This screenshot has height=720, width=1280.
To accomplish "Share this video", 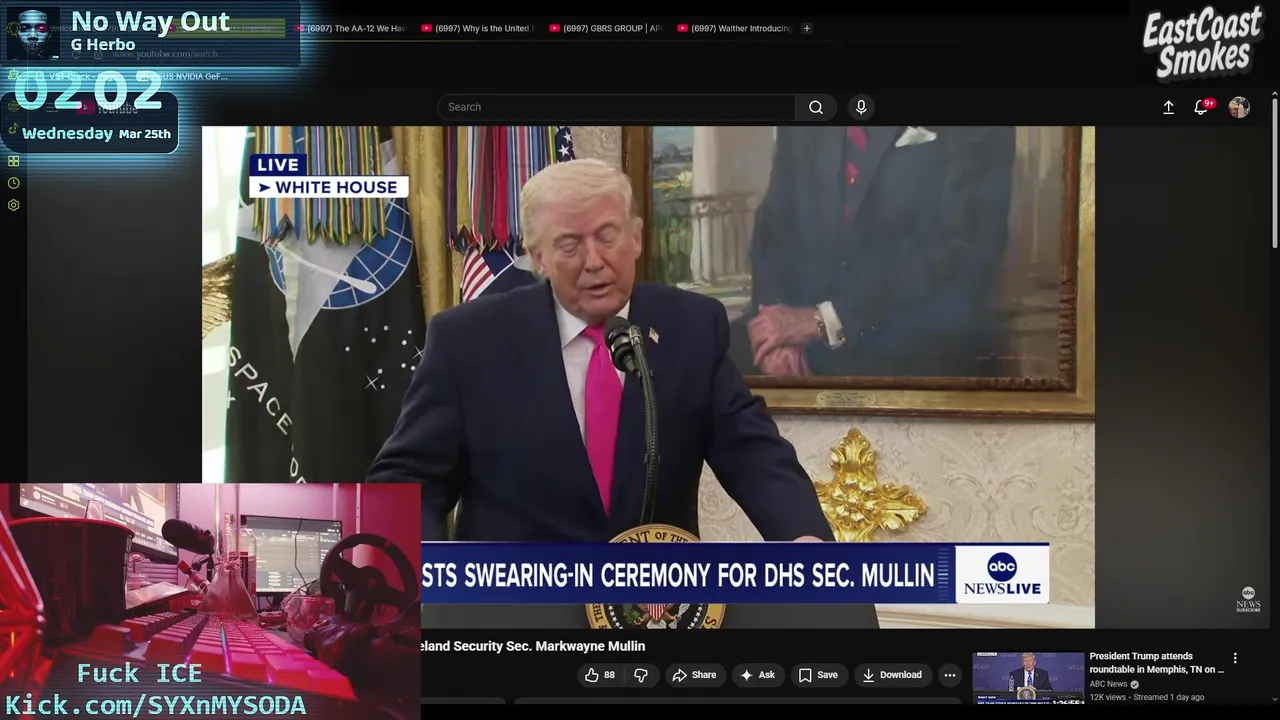I will coord(694,675).
